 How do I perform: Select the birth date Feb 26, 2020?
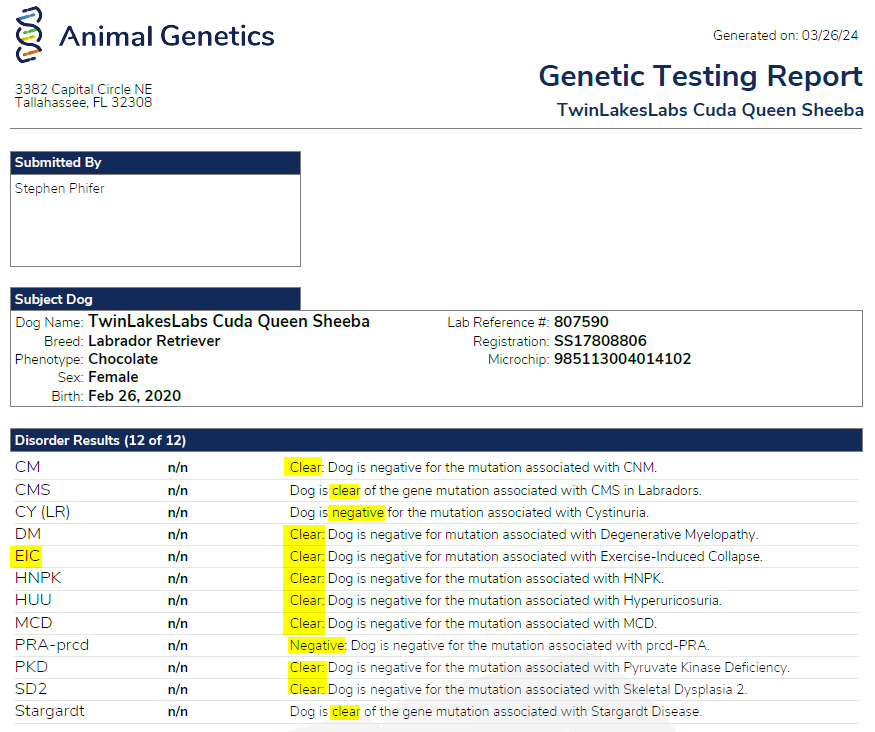pos(134,396)
